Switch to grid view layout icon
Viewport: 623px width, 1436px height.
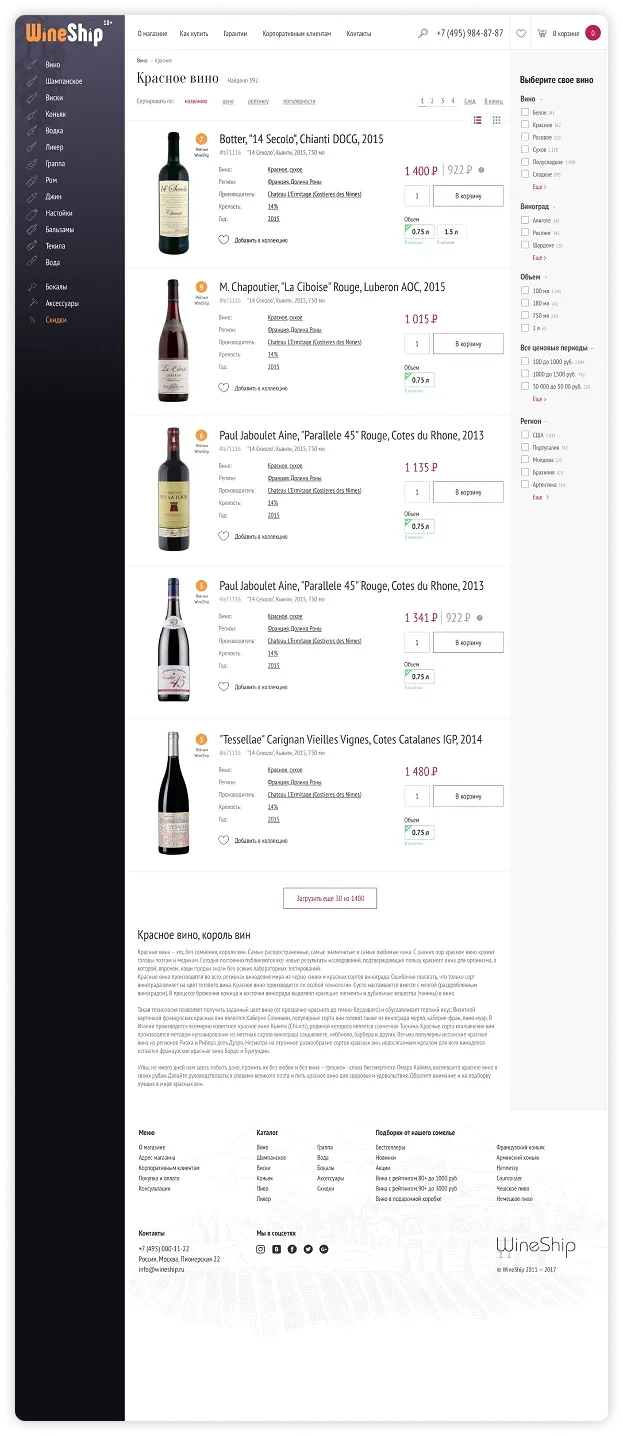(496, 118)
